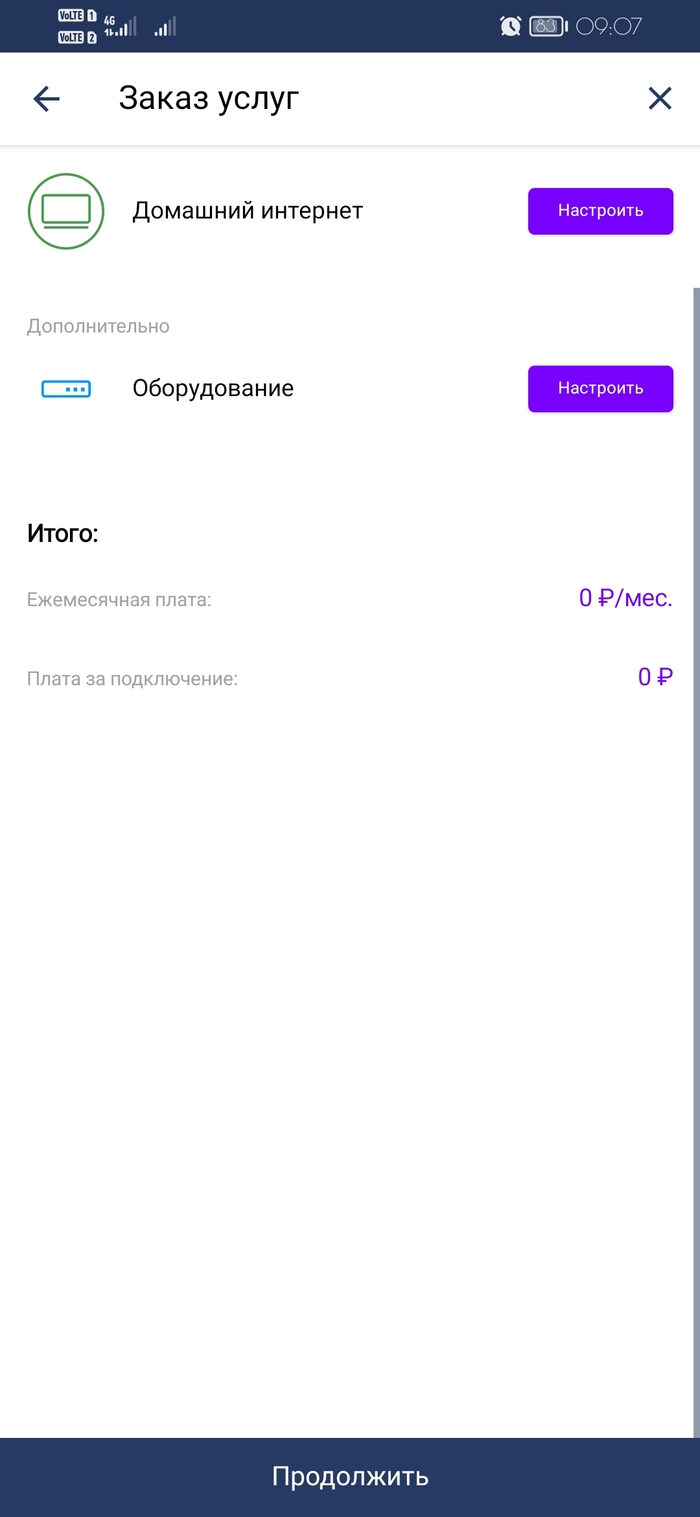Tap the Продолжить button at bottom
700x1517 pixels.
[350, 1477]
